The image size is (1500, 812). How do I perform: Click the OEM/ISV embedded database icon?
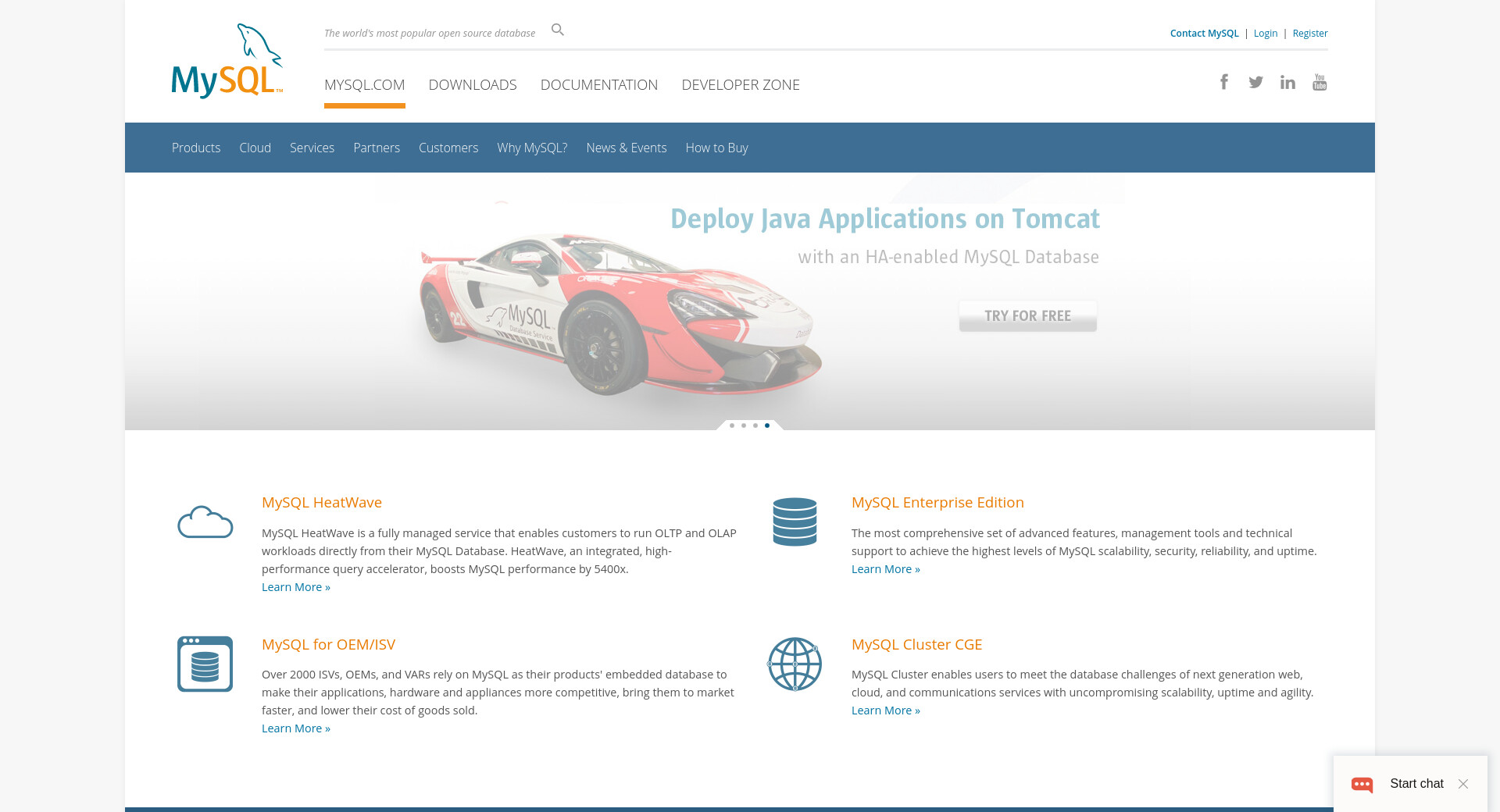[x=205, y=664]
